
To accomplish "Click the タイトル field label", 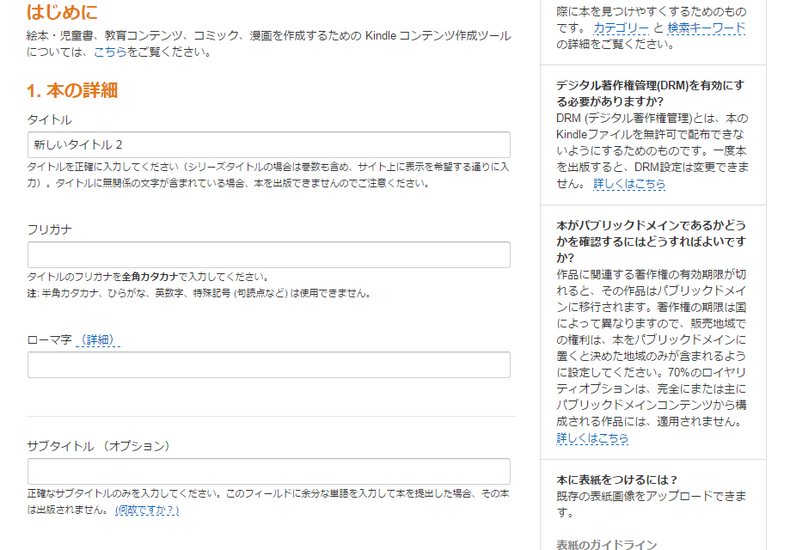I will pyautogui.click(x=49, y=120).
